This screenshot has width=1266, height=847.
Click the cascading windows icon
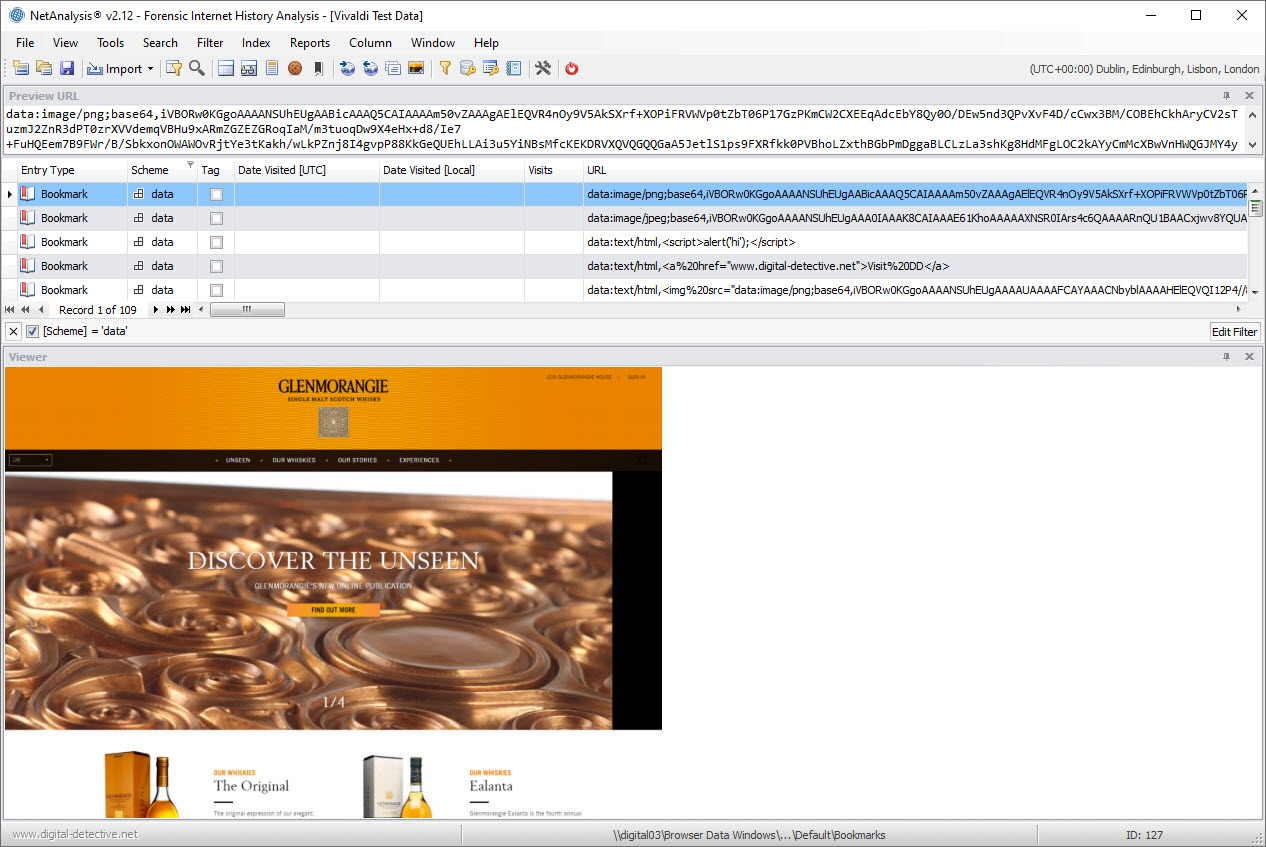pyautogui.click(x=393, y=68)
